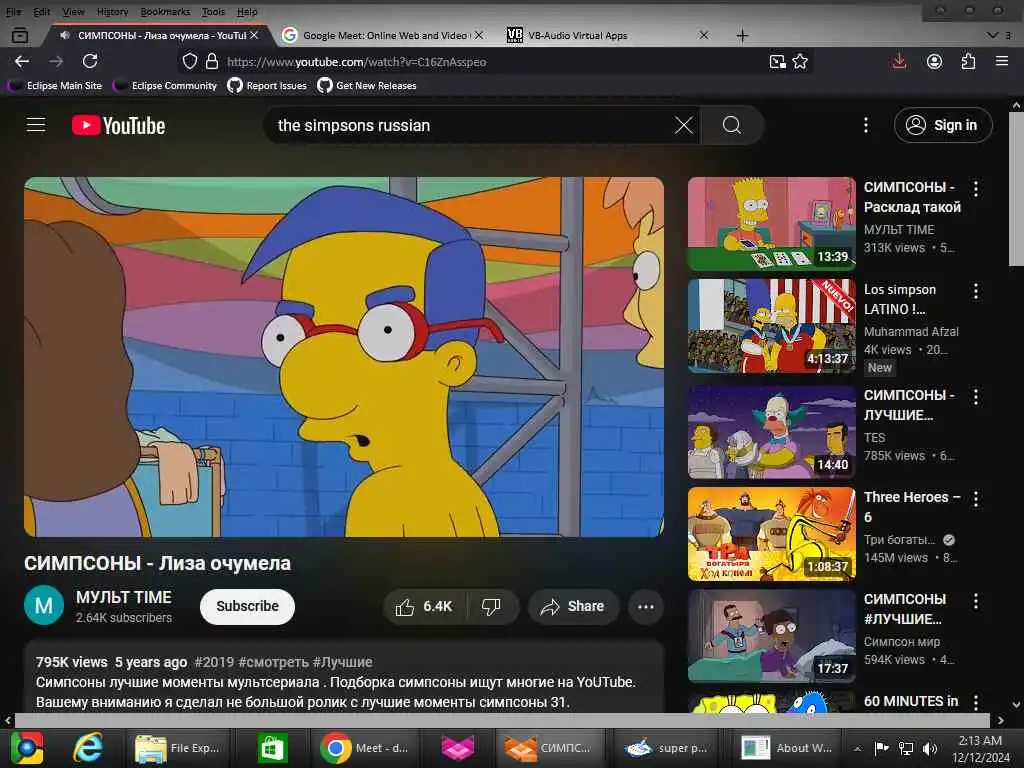Open the shield tracking protection icon
The image size is (1024, 768).
point(189,61)
